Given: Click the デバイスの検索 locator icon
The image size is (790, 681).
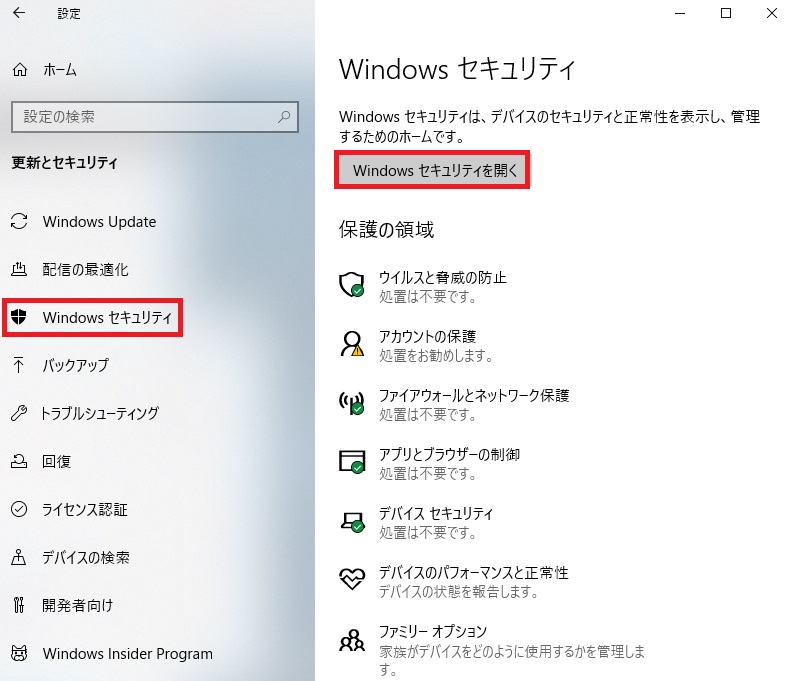Looking at the screenshot, I should click(x=19, y=557).
